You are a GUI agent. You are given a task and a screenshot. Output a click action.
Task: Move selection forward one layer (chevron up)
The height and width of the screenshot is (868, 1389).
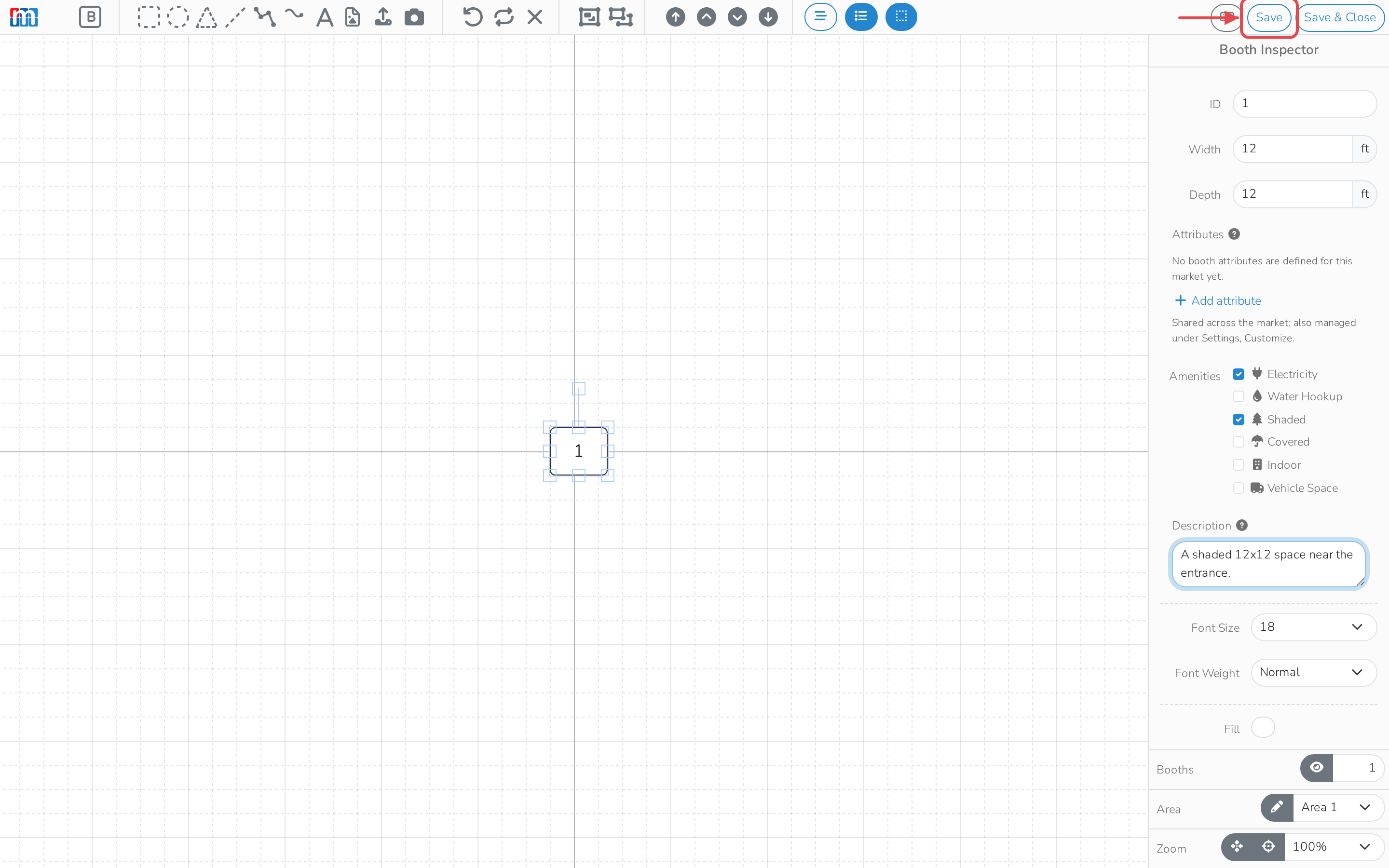click(x=707, y=17)
